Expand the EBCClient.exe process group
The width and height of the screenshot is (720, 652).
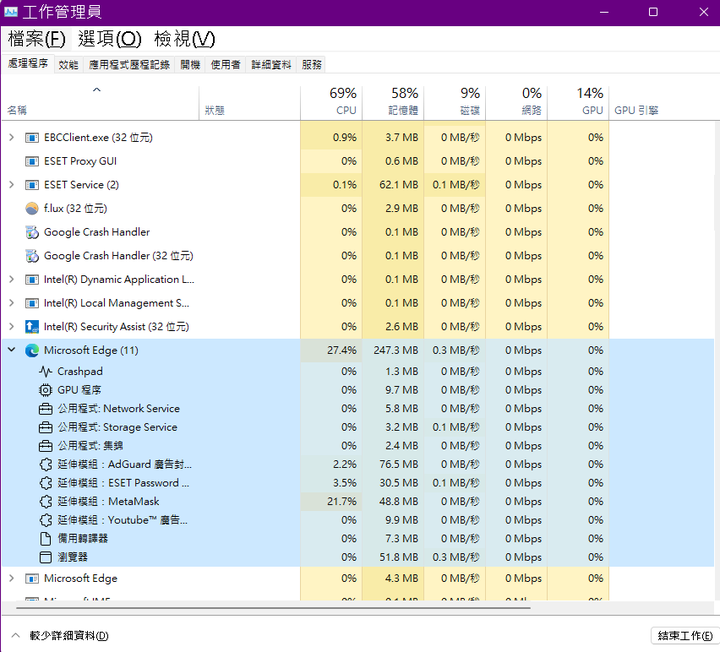pos(11,137)
